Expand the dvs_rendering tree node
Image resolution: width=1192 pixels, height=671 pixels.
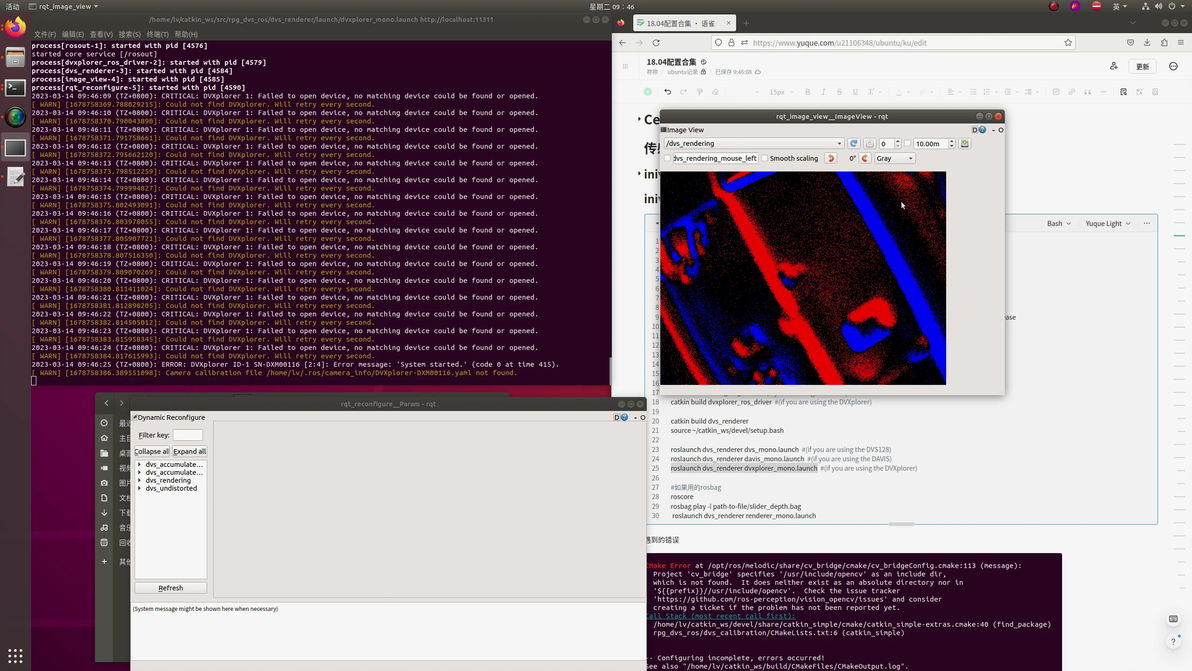pos(140,481)
